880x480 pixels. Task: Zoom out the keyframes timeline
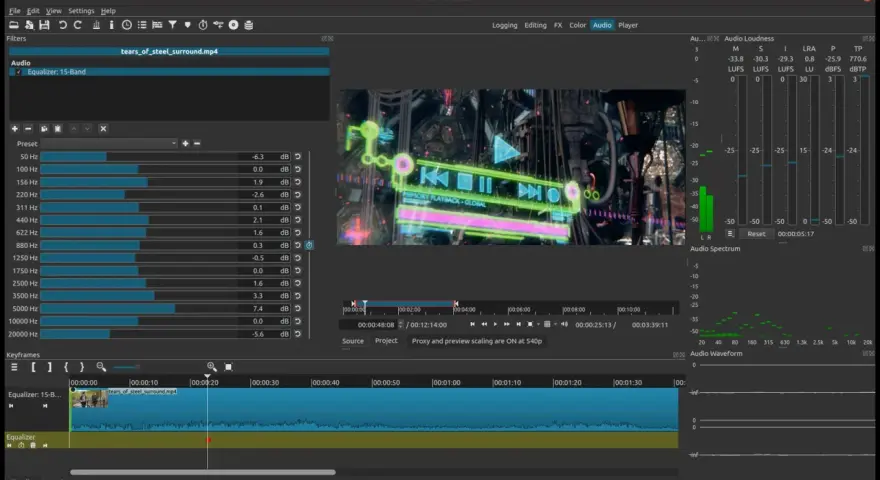pos(101,367)
